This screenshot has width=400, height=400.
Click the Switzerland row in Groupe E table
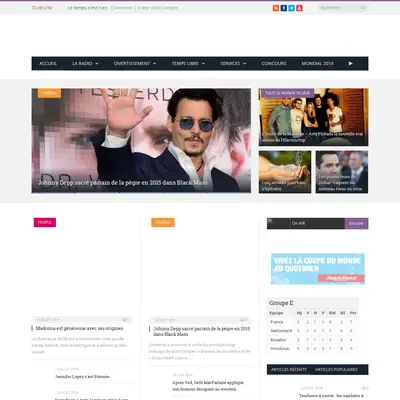[313, 331]
